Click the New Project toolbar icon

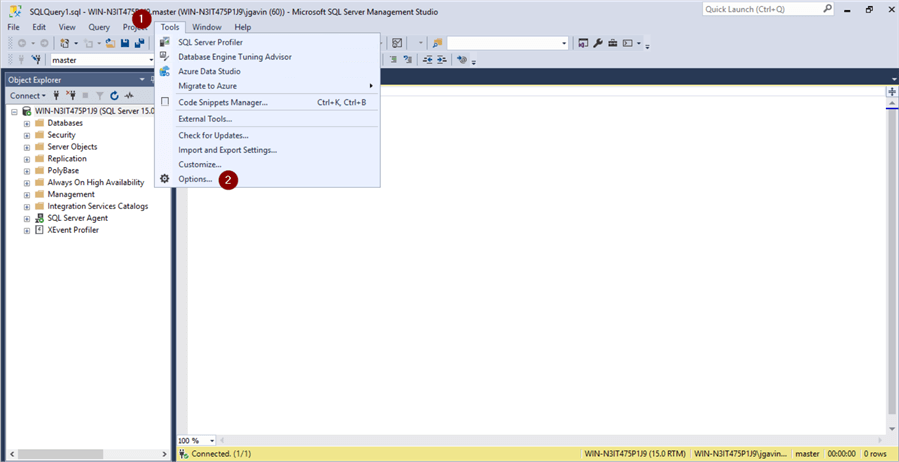click(x=65, y=43)
